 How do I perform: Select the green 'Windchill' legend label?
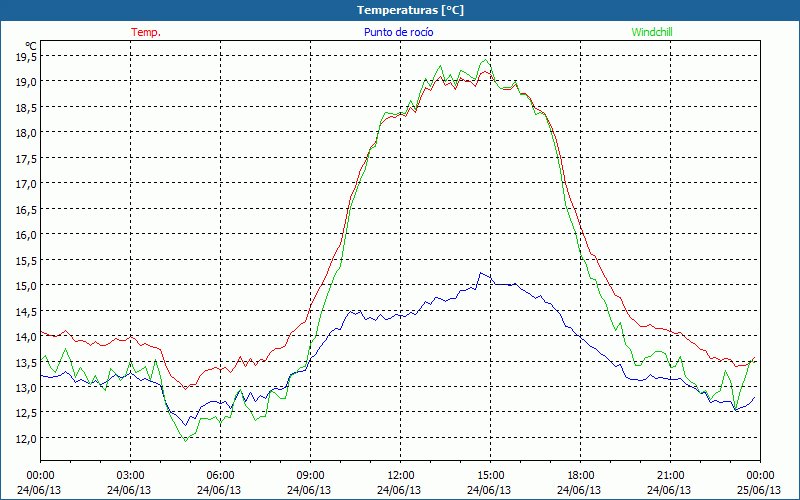click(652, 32)
